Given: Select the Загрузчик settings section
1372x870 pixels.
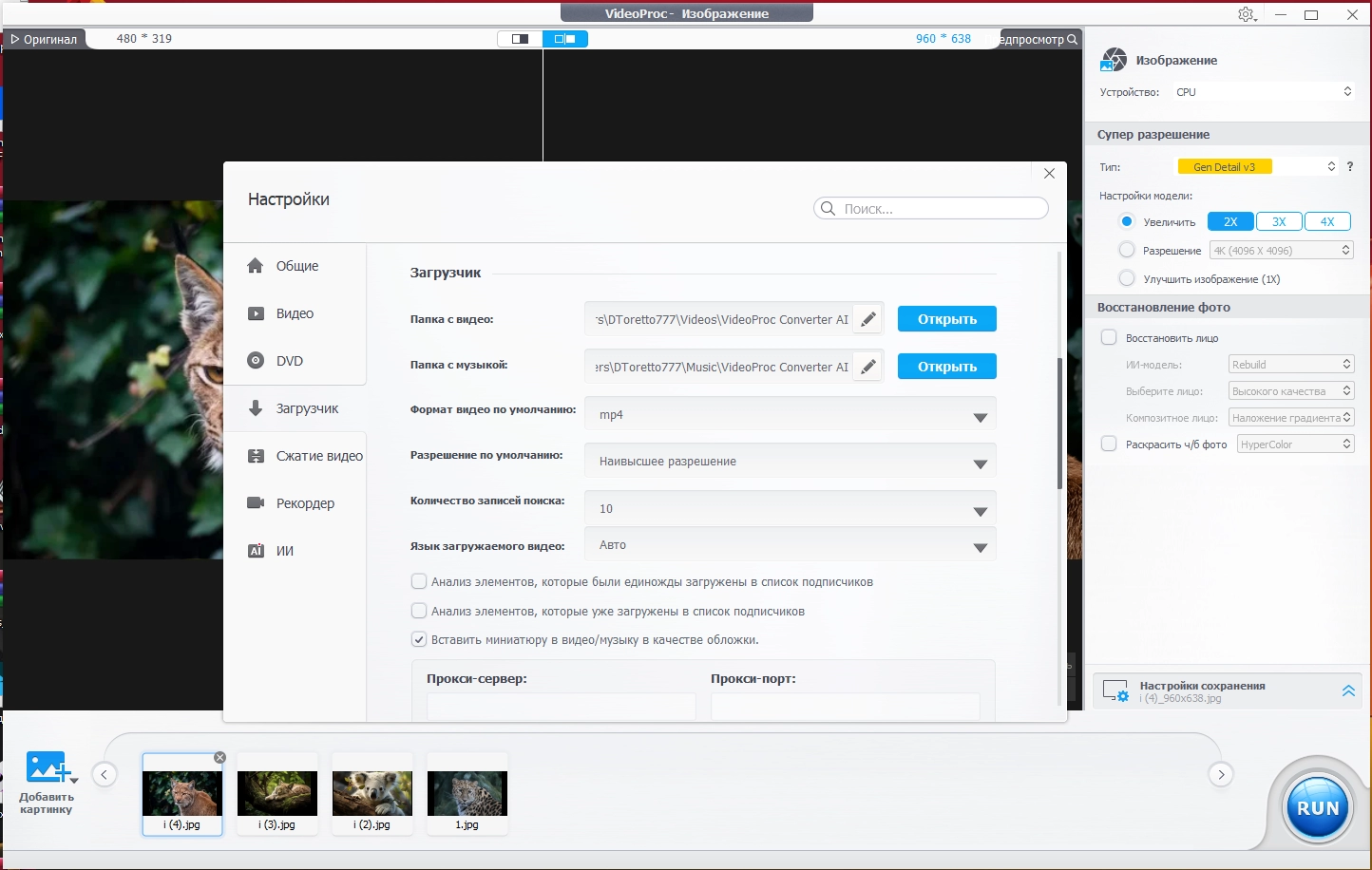Looking at the screenshot, I should [295, 408].
